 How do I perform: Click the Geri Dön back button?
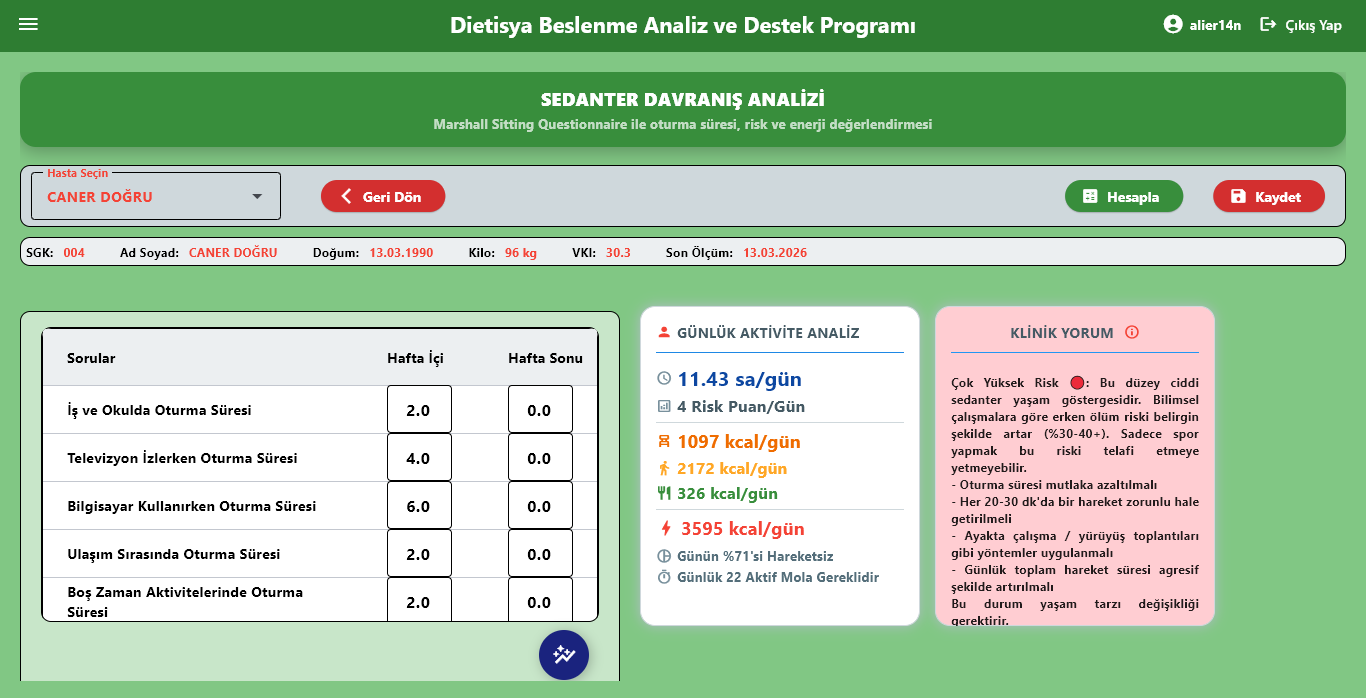[383, 196]
